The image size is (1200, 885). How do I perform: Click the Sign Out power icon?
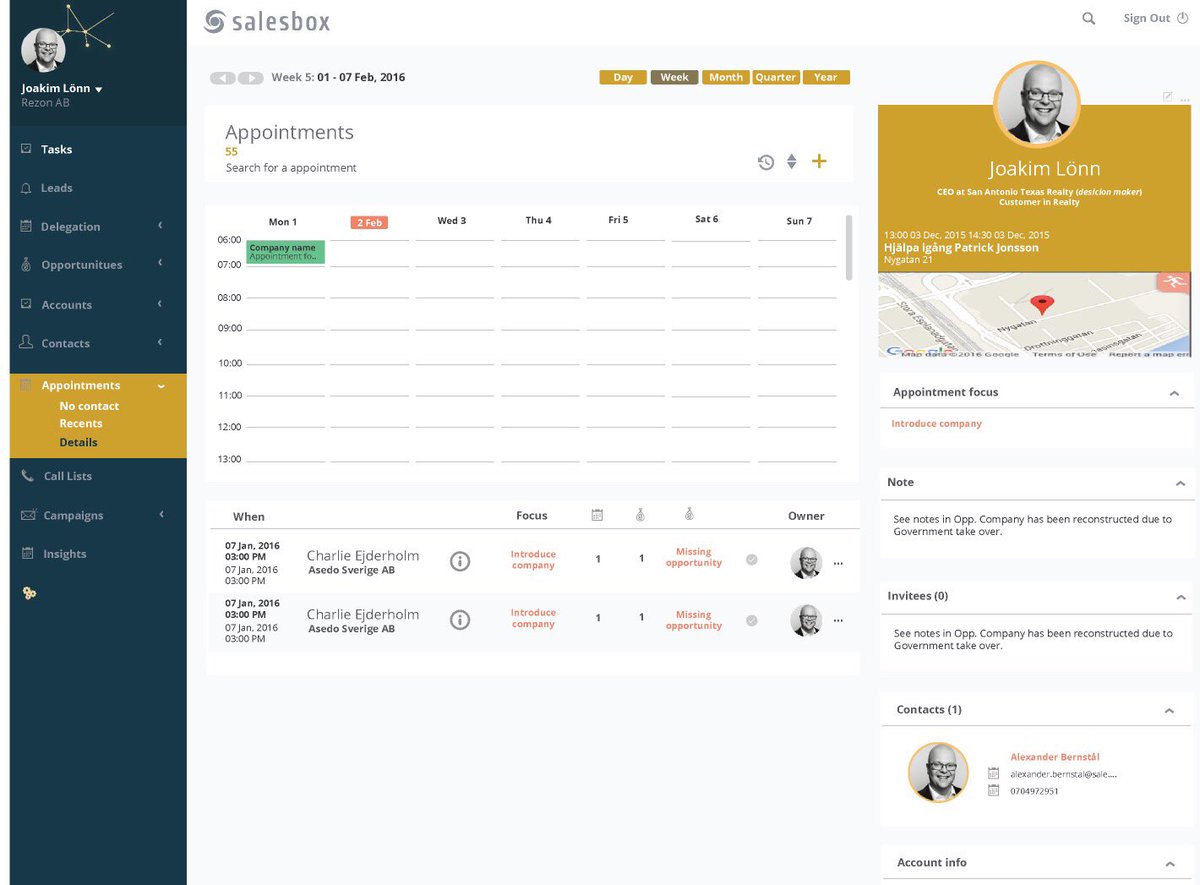coord(1182,18)
